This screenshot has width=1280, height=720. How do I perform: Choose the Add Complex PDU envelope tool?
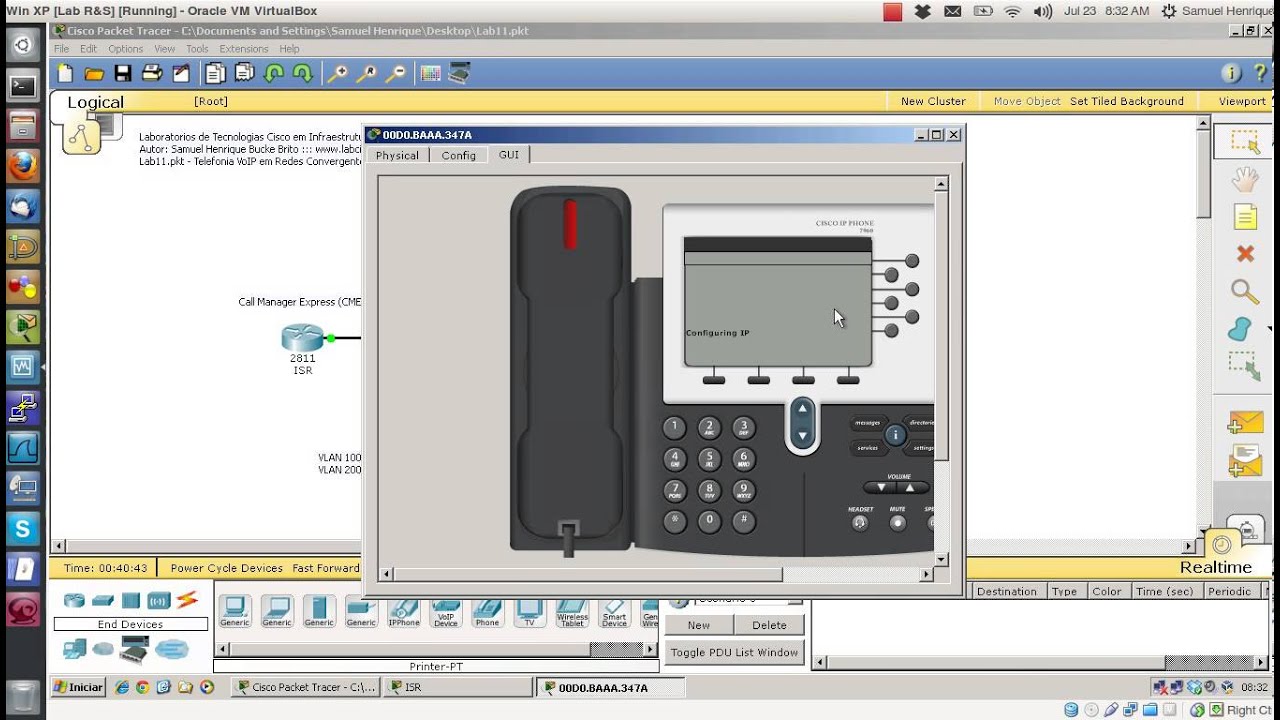point(1245,461)
